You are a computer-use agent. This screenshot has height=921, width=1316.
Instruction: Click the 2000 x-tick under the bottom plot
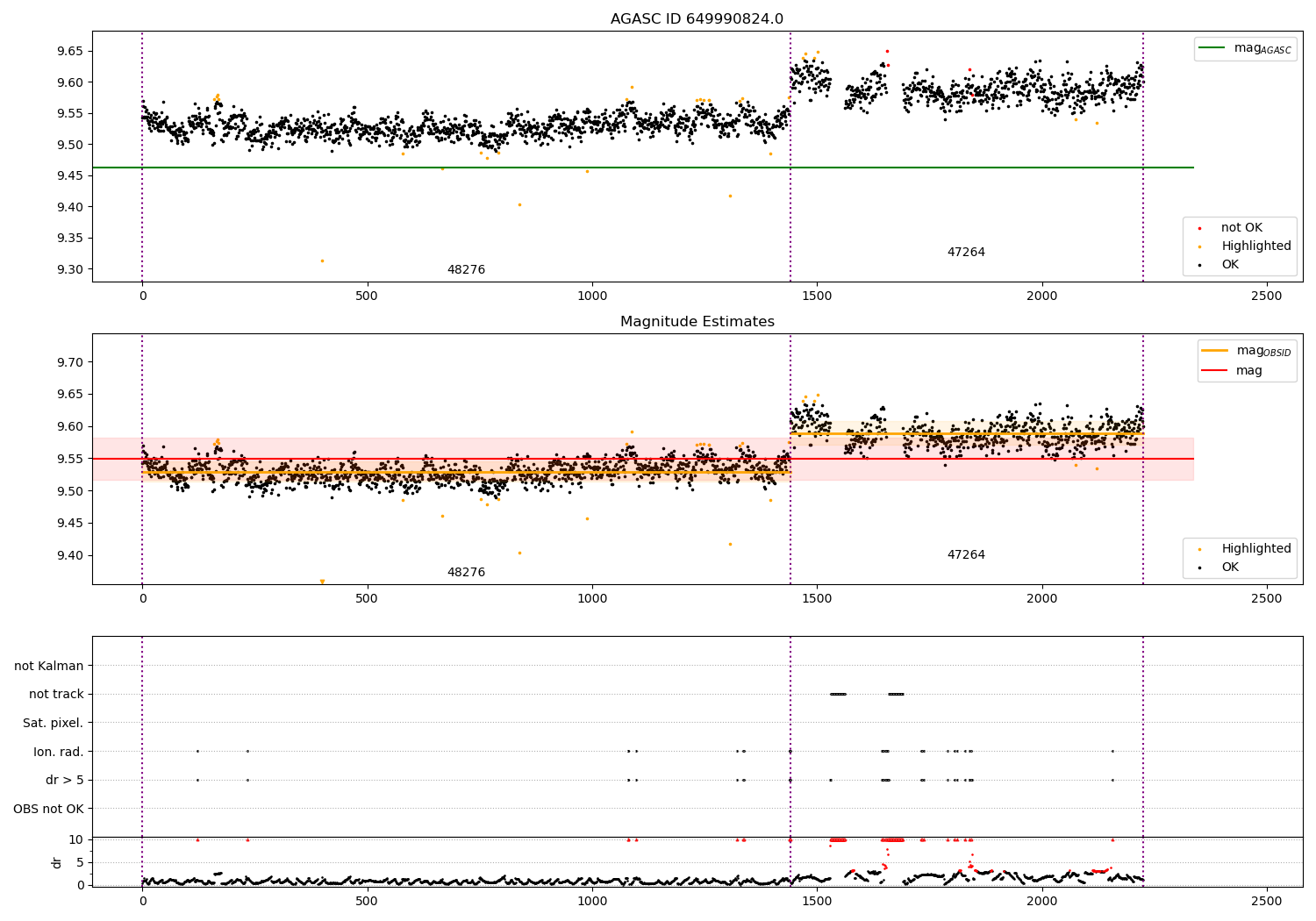[x=1042, y=901]
